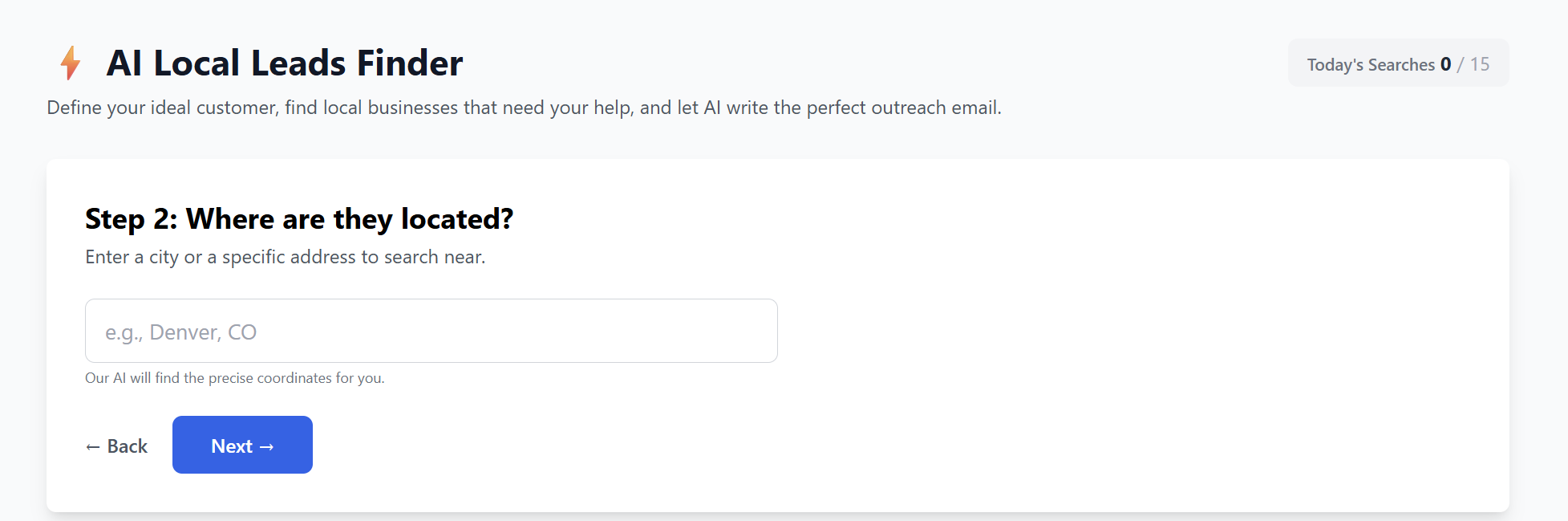
Task: Click the "e.g., Denver, CO" placeholder text
Action: (x=180, y=332)
